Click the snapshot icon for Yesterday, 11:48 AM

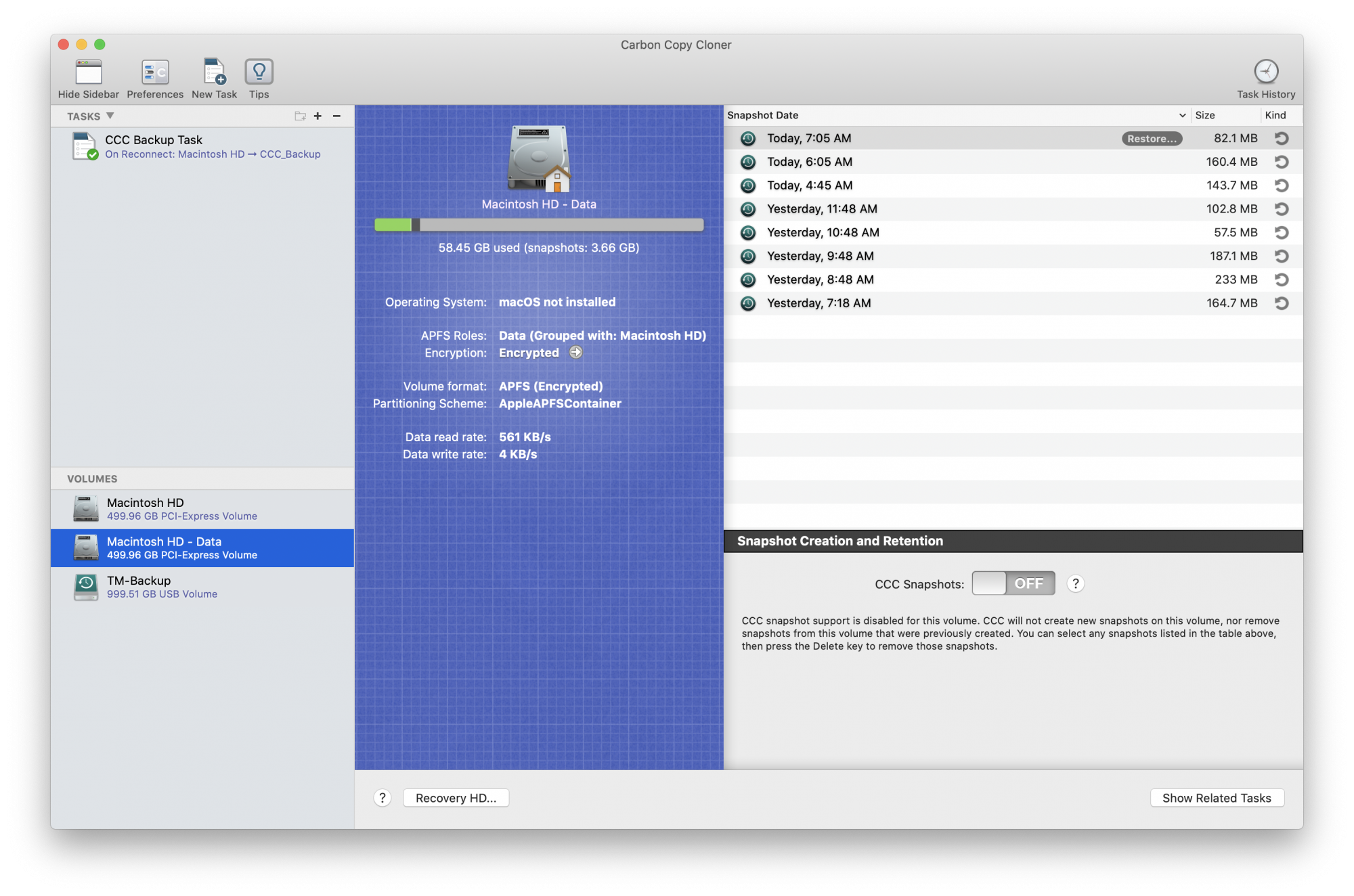click(x=747, y=209)
